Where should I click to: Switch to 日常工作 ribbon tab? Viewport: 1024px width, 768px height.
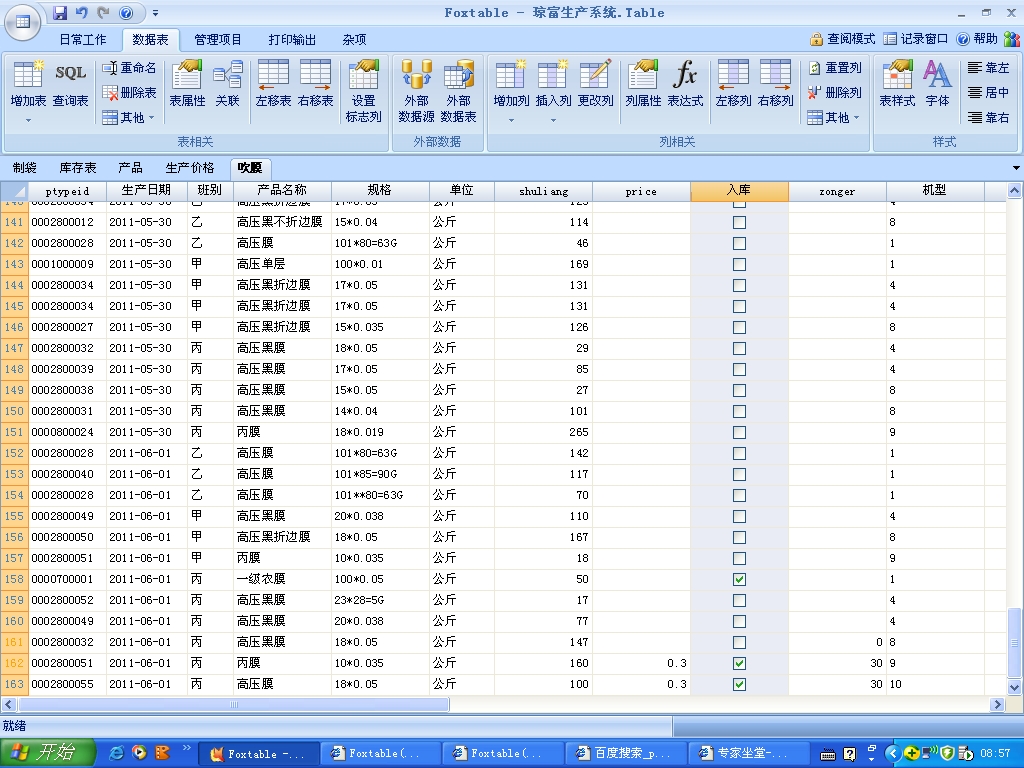click(x=83, y=40)
